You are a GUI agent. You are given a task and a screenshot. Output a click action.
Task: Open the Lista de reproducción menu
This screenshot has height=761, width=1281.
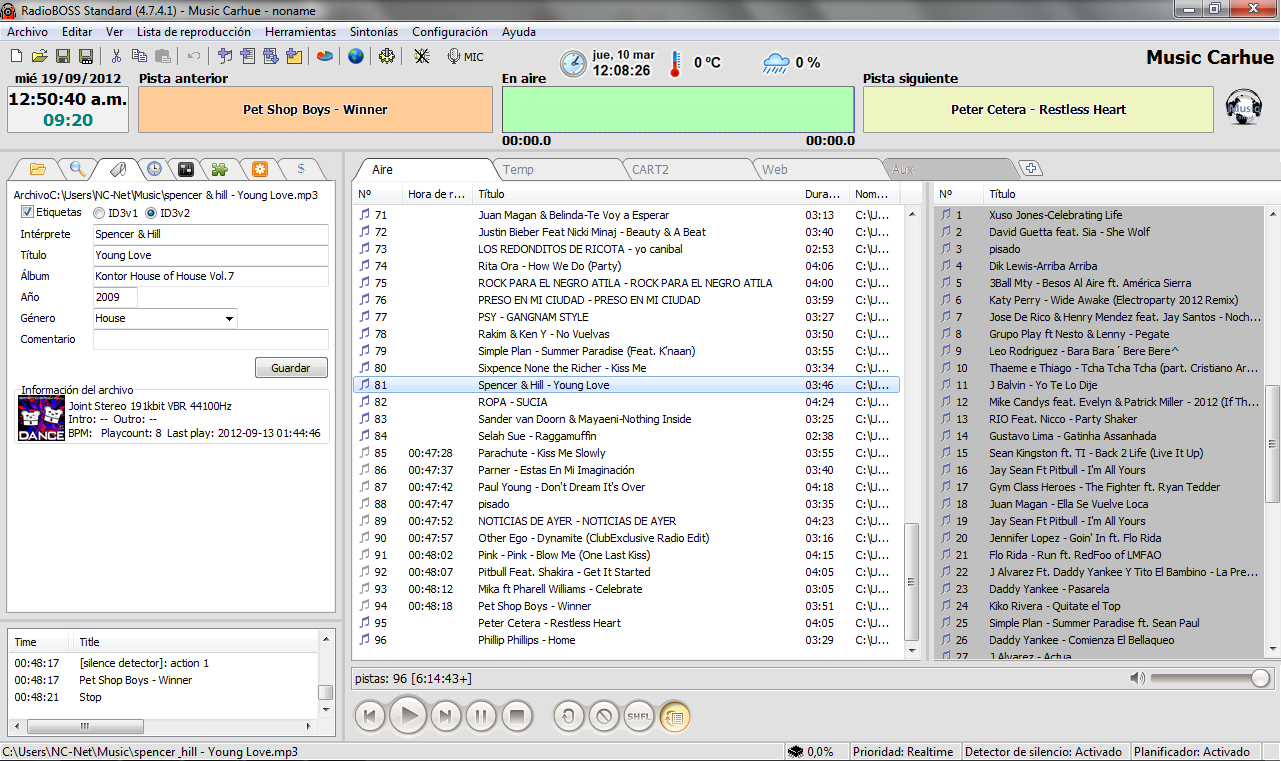tap(193, 32)
